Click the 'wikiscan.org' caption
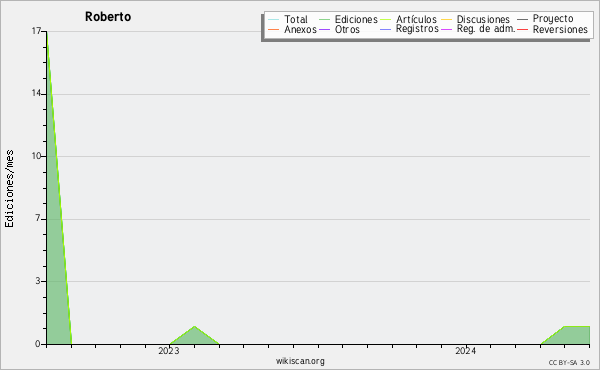 pos(300,361)
